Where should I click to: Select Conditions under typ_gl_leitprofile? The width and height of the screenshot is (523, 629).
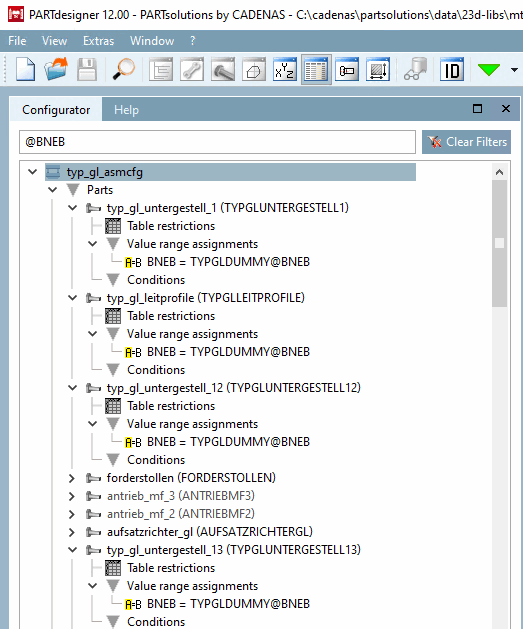pyautogui.click(x=156, y=370)
